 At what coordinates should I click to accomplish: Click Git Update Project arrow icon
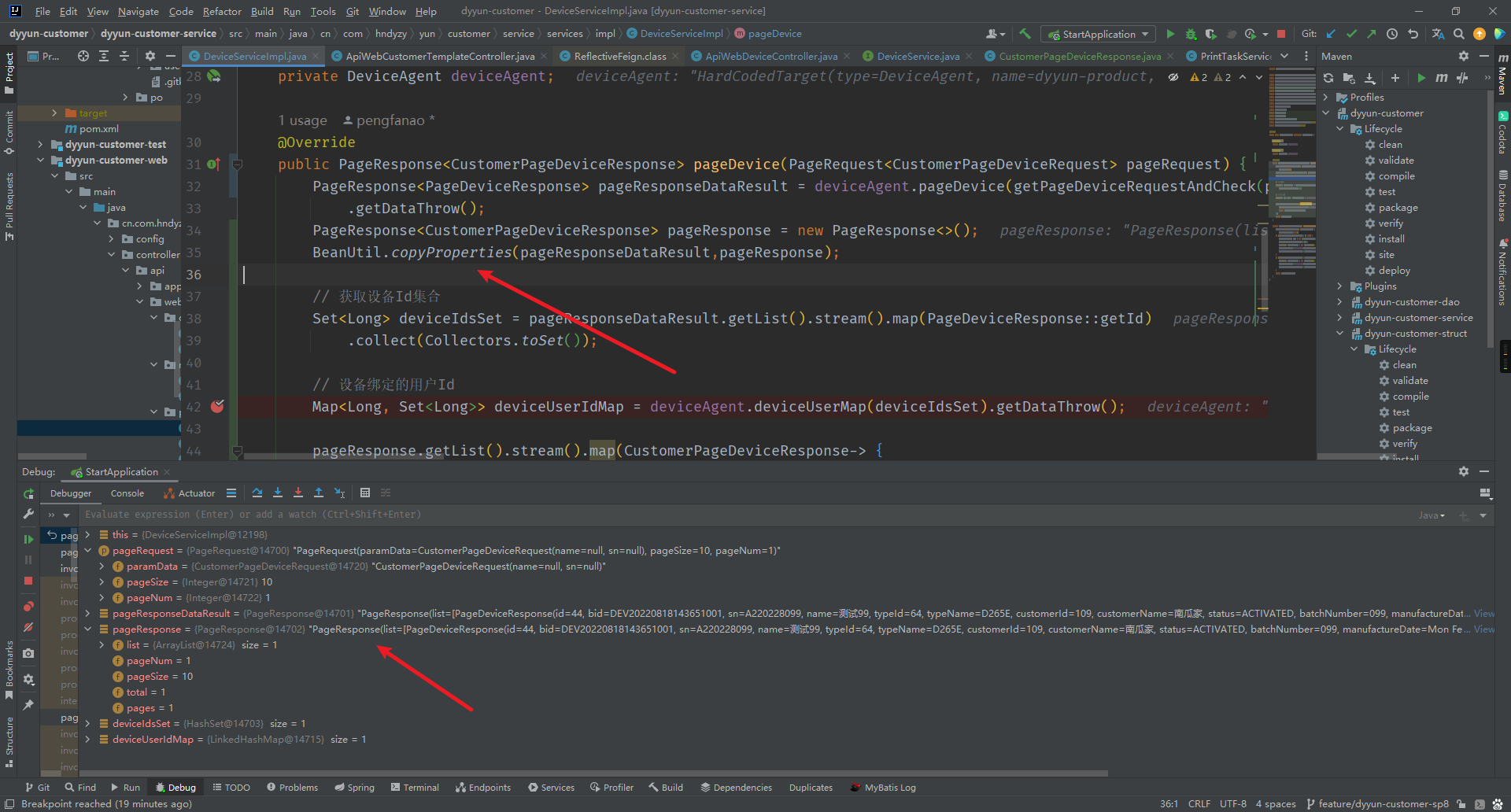1331,34
